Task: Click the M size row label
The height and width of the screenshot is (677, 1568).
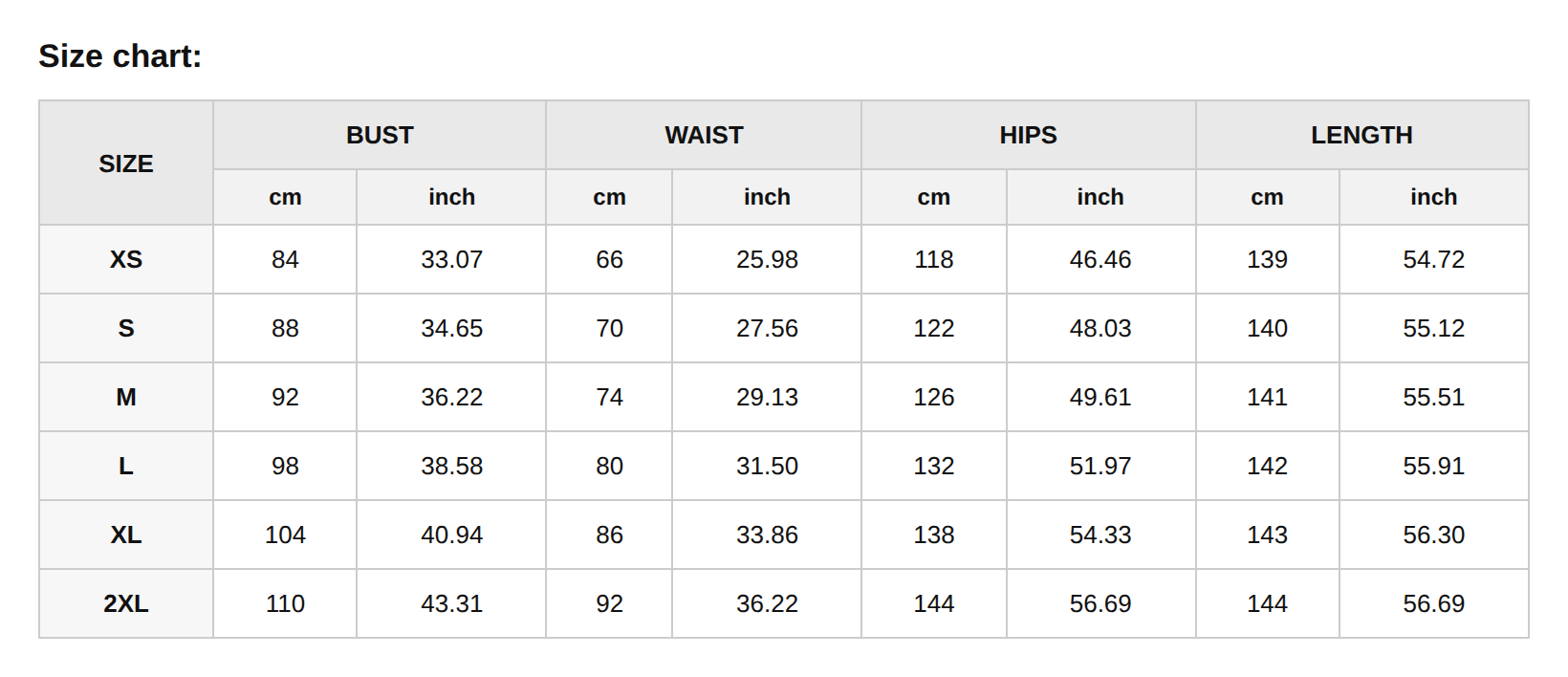Action: click(126, 397)
